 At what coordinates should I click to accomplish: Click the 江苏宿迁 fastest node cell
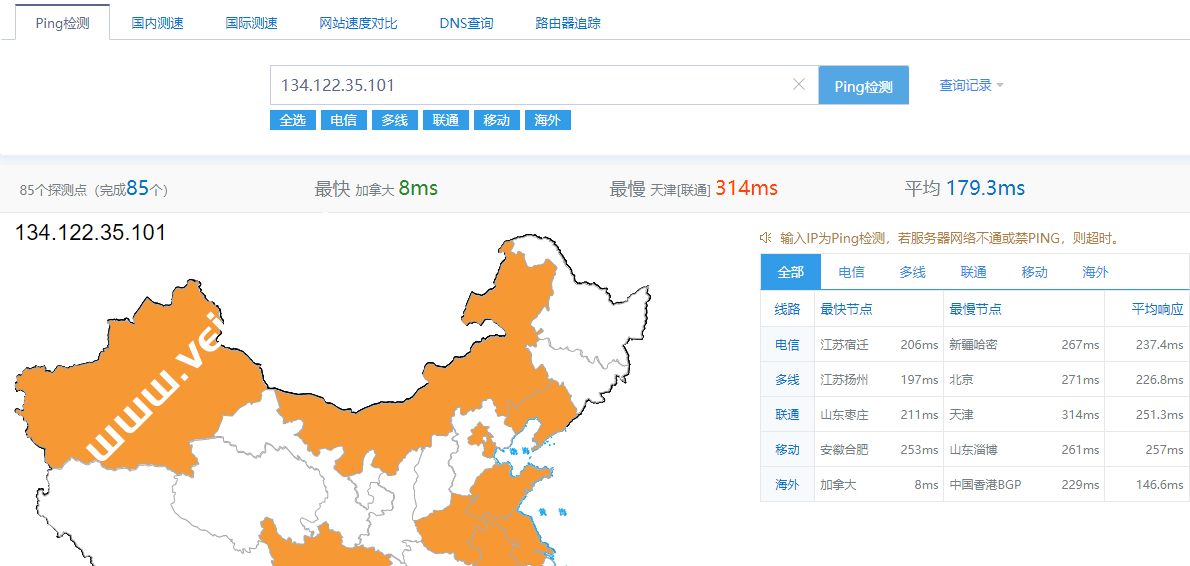point(844,344)
